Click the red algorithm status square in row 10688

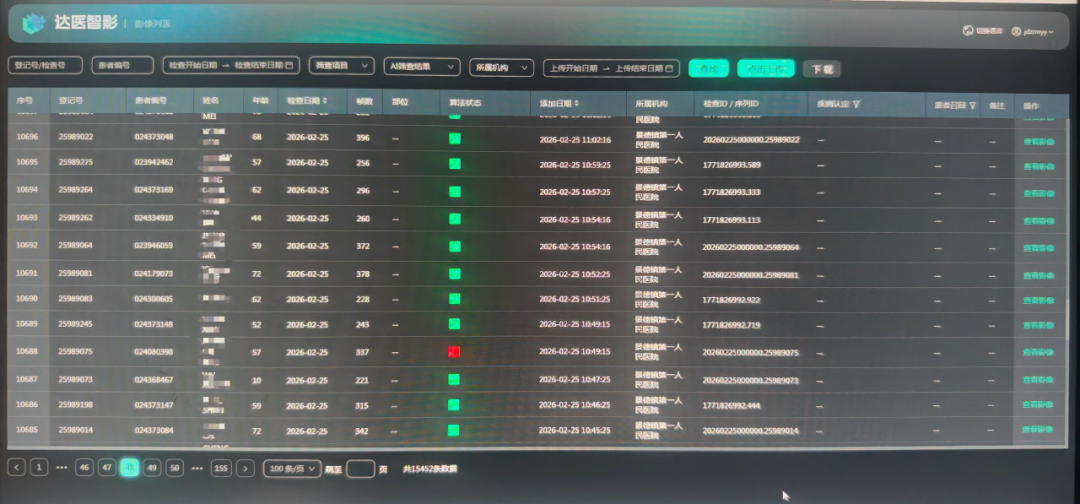pyautogui.click(x=454, y=352)
